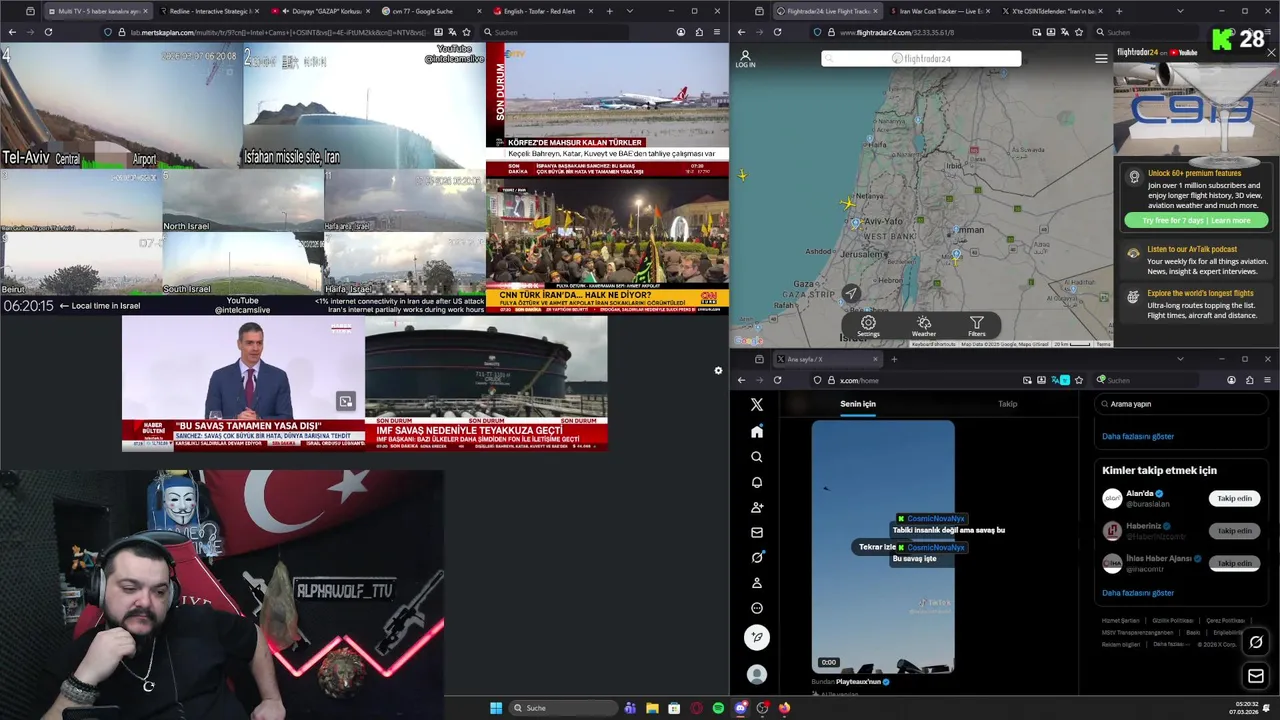Open X home icon in sidebar
The image size is (1280, 720).
(x=757, y=432)
